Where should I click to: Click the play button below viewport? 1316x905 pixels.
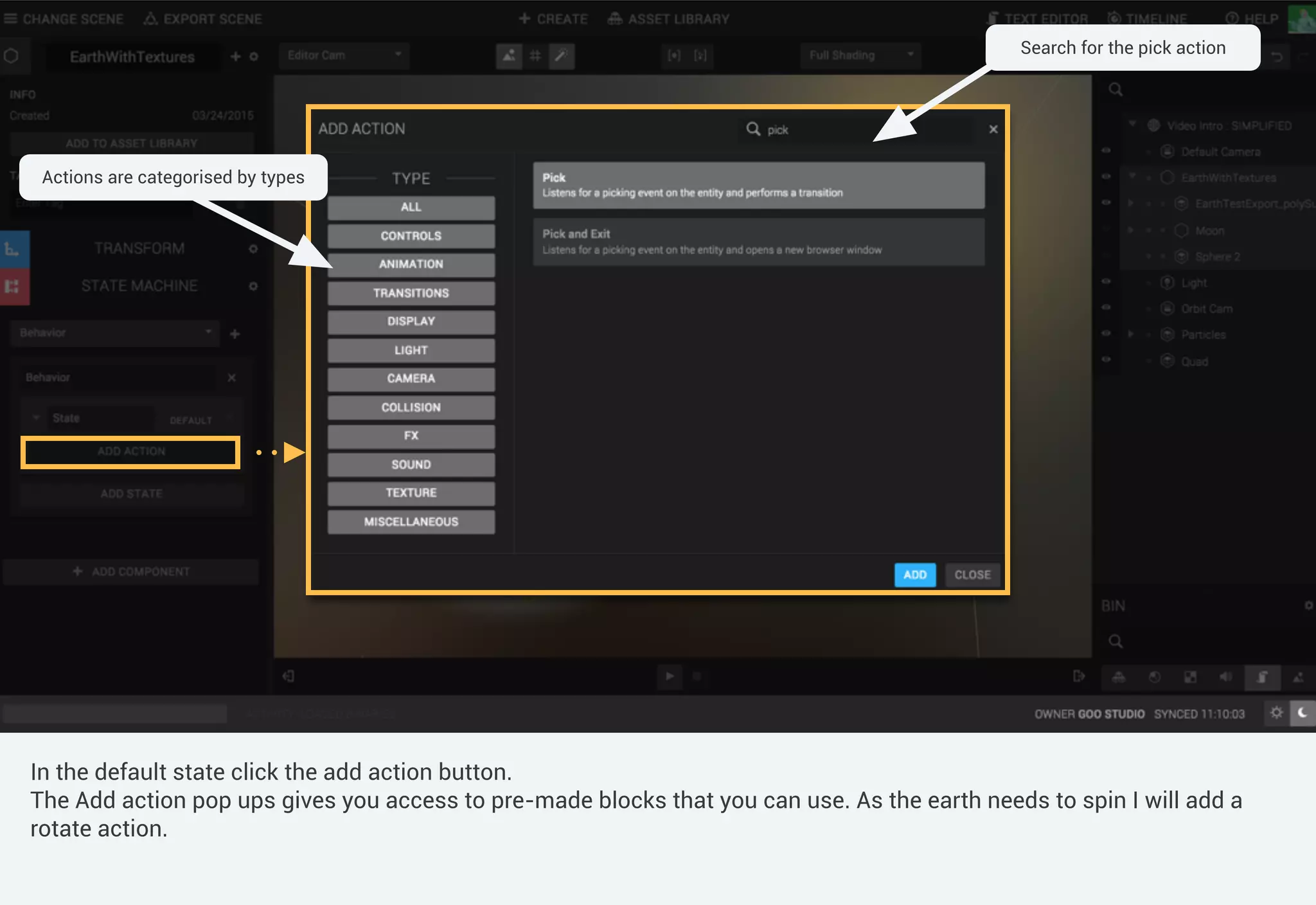pos(670,676)
